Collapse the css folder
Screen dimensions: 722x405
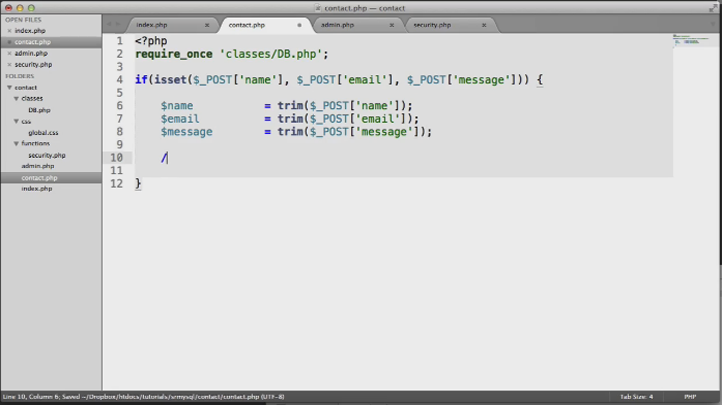click(x=16, y=122)
